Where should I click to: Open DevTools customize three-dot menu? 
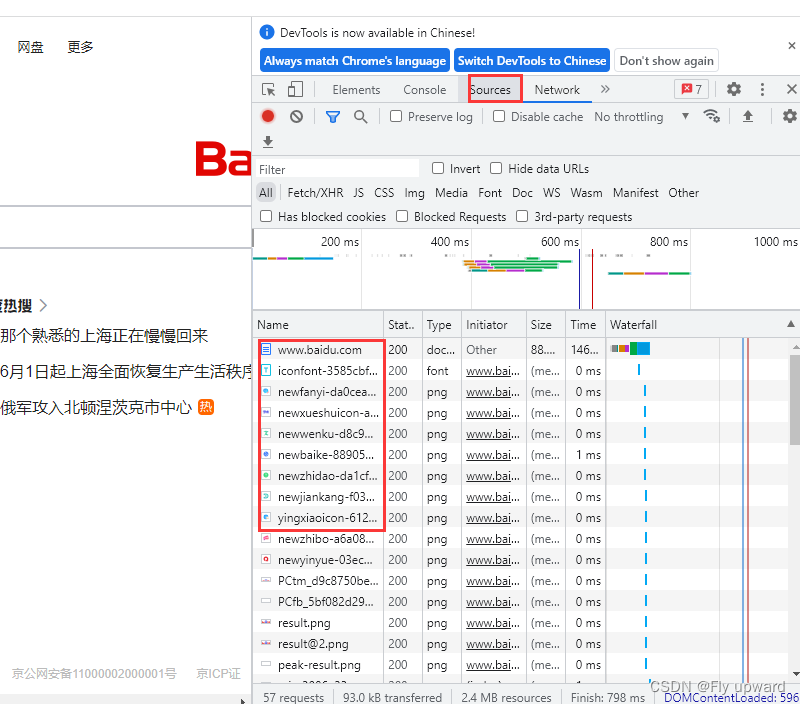point(762,90)
